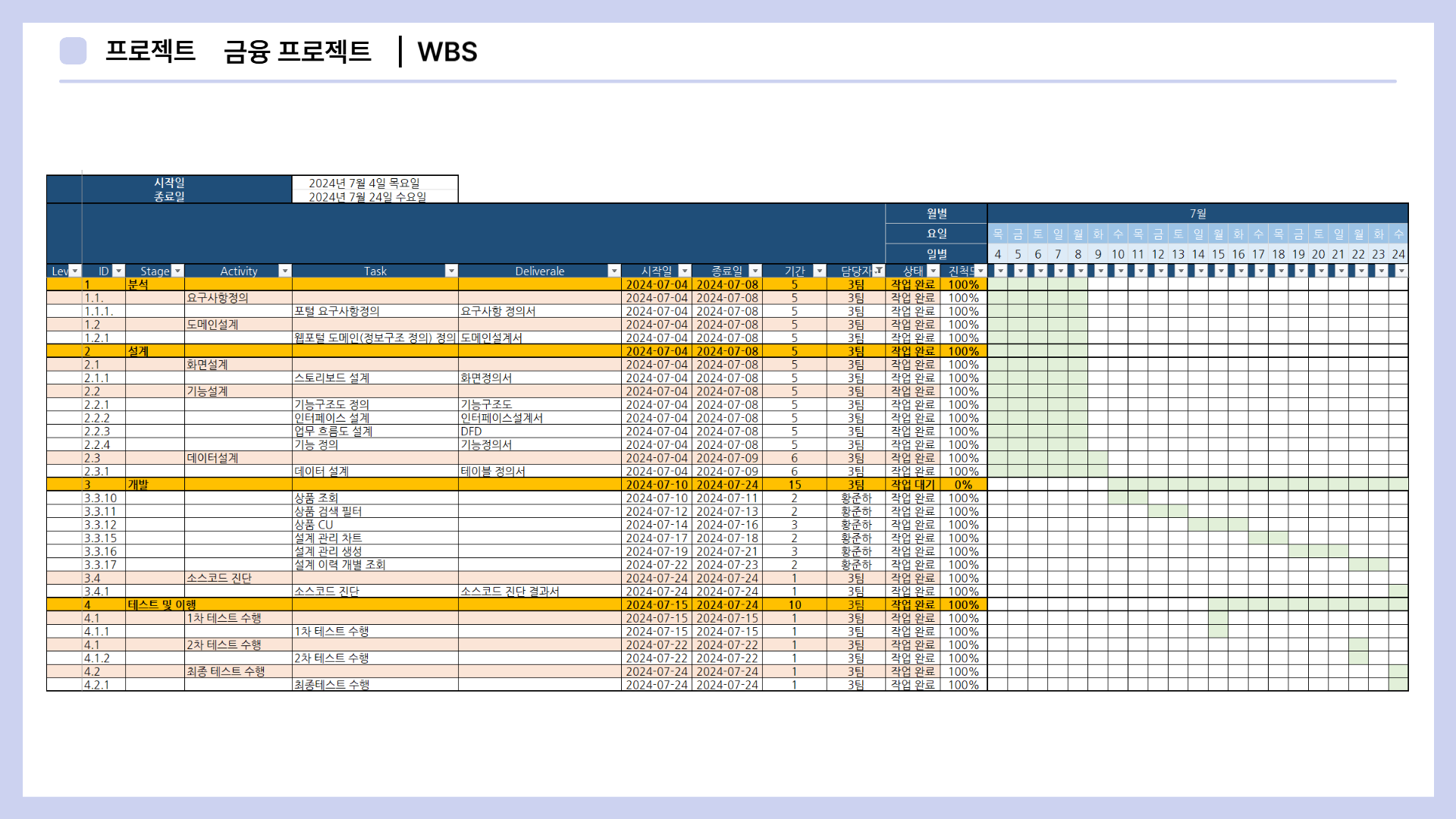This screenshot has height=819, width=1456.
Task: Open the 상태 column filter dropdown
Action: [x=934, y=271]
